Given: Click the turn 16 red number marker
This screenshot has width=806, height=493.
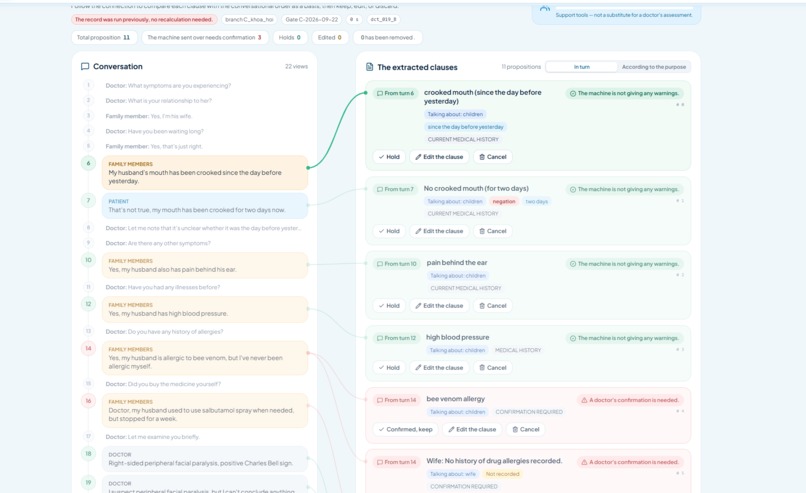Looking at the screenshot, I should (88, 401).
